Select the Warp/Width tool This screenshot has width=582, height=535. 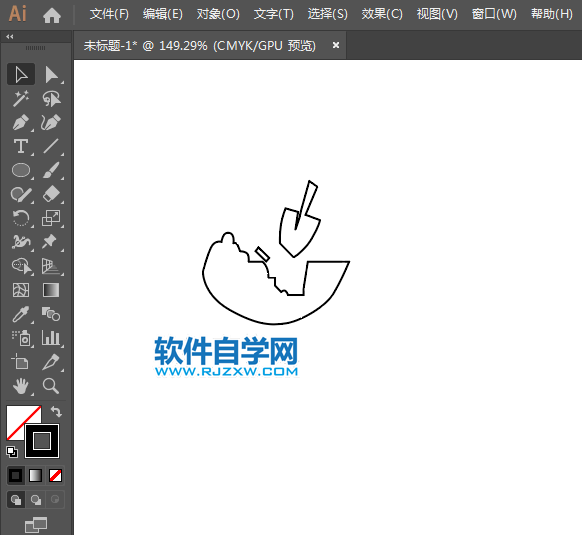21,242
